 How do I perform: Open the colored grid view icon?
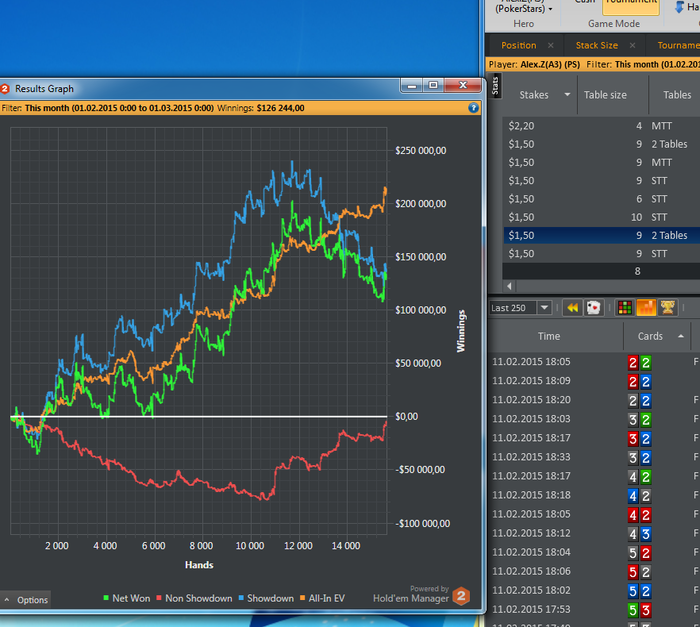click(624, 308)
